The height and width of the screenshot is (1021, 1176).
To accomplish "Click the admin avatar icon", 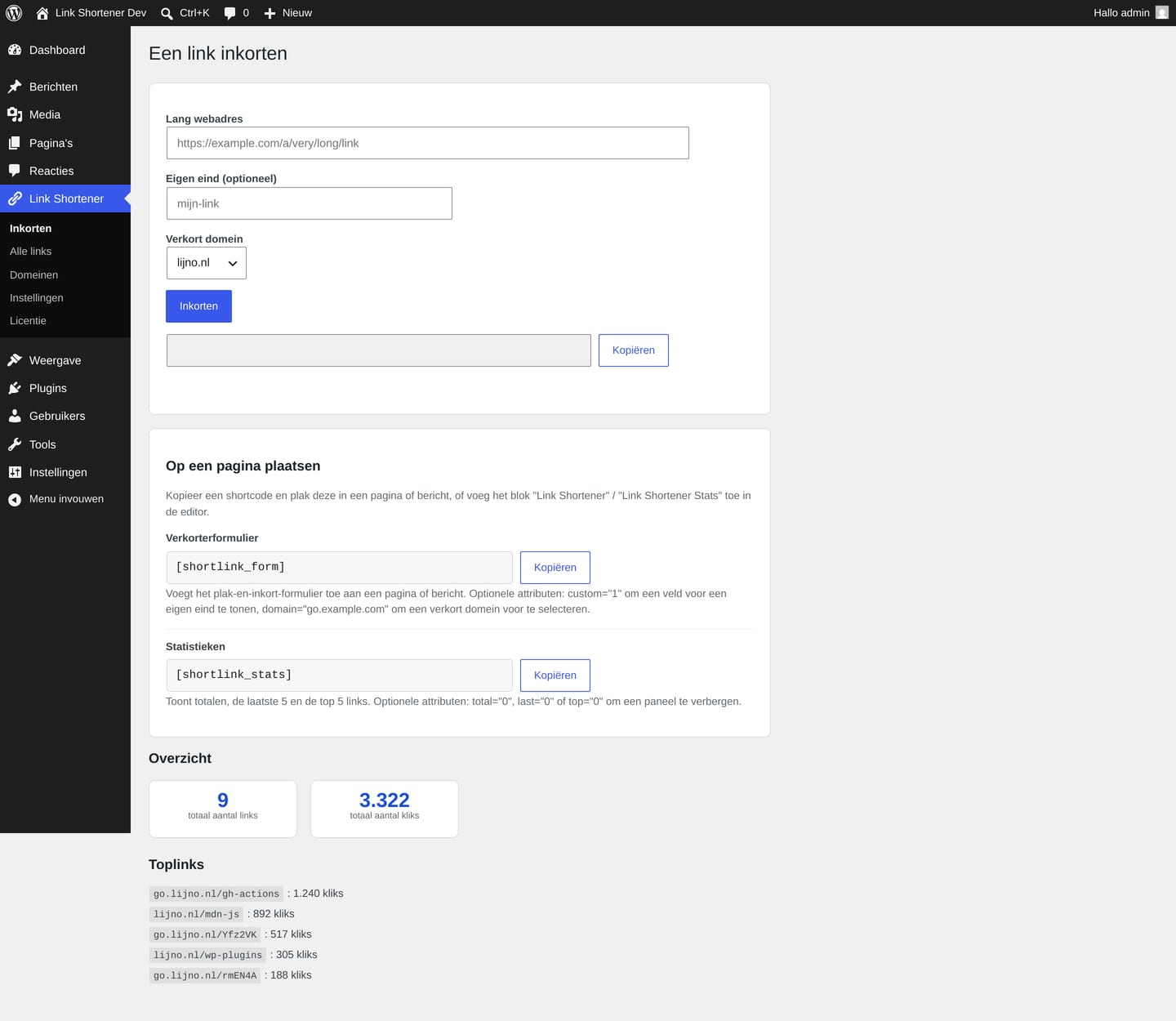I will point(1162,12).
